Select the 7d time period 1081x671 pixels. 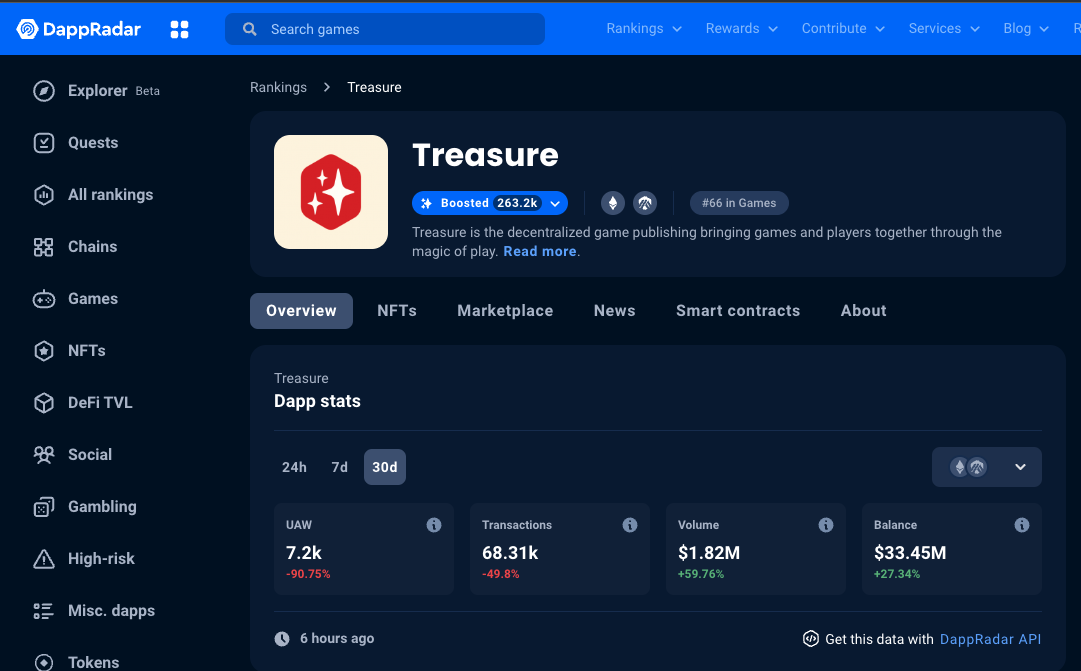click(x=339, y=466)
